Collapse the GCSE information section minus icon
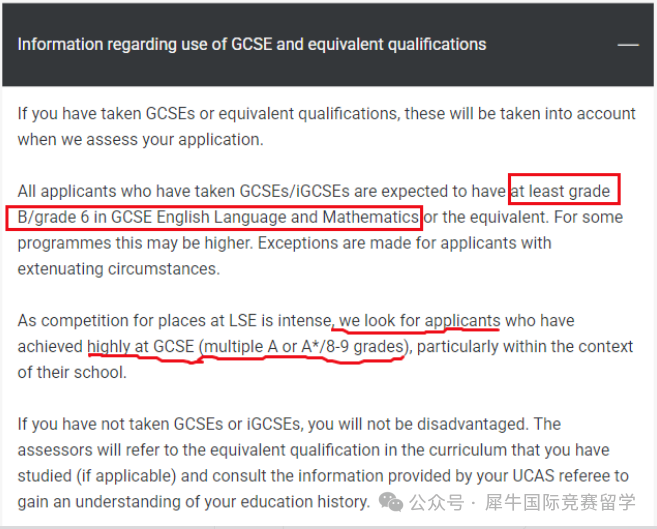This screenshot has width=657, height=529. pyautogui.click(x=627, y=45)
